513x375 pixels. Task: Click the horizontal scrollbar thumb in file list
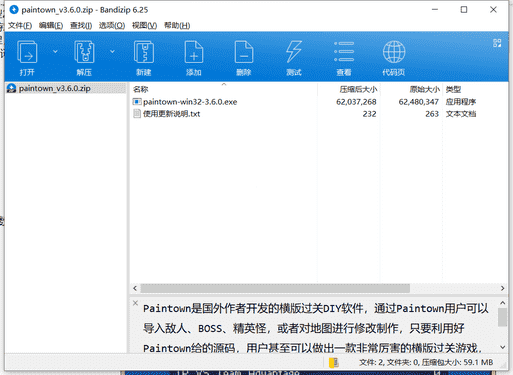pos(275,288)
